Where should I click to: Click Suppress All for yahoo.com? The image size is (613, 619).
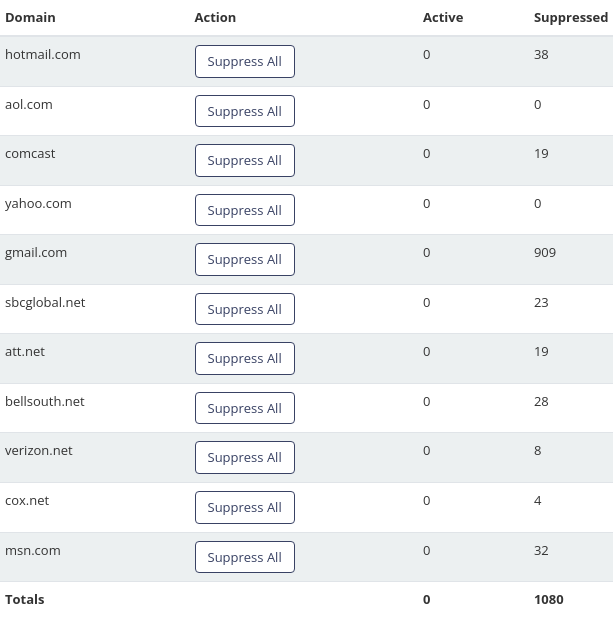[x=245, y=210]
